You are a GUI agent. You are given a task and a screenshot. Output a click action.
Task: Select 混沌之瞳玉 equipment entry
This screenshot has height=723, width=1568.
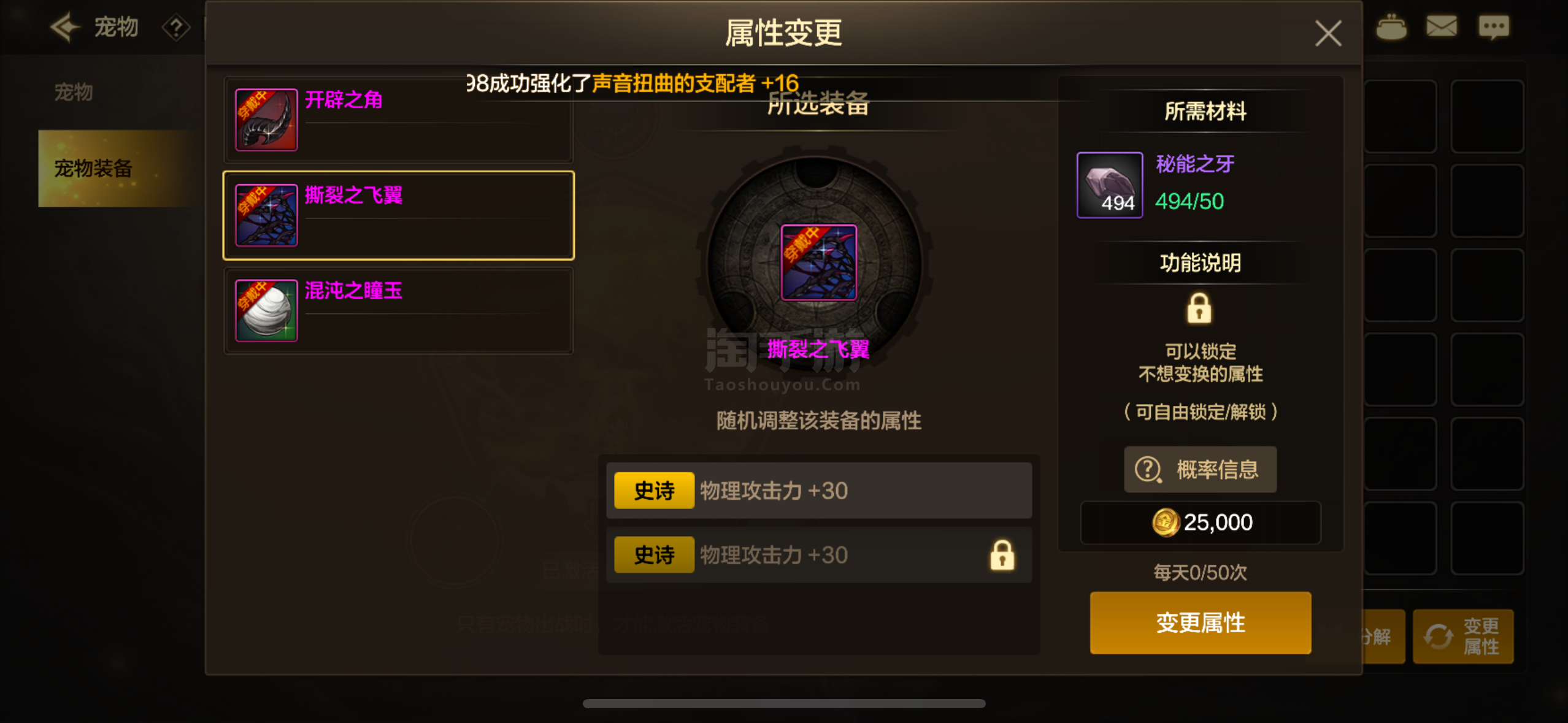(x=399, y=310)
